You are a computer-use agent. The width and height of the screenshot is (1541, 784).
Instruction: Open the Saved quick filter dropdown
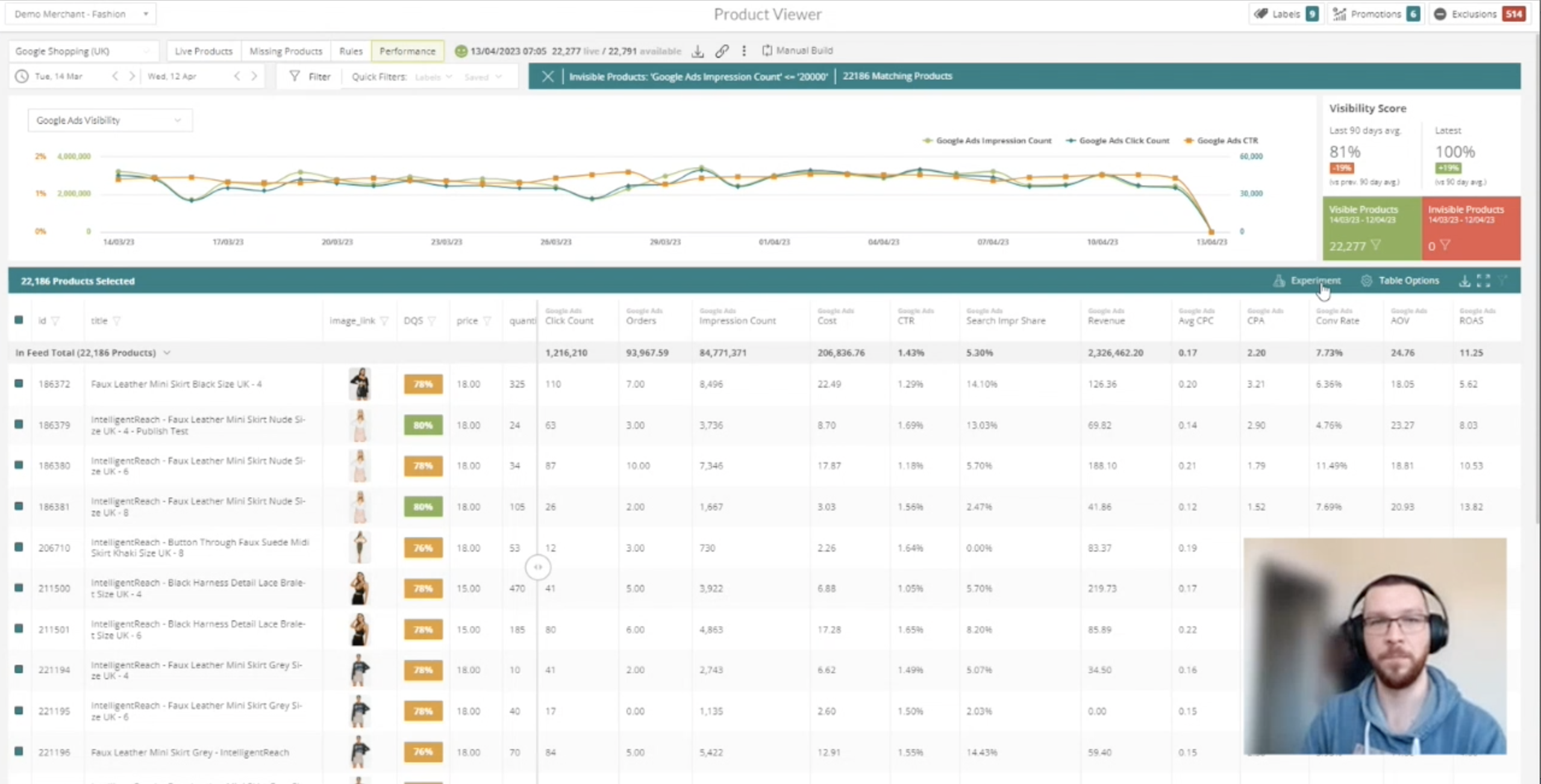[x=483, y=77]
